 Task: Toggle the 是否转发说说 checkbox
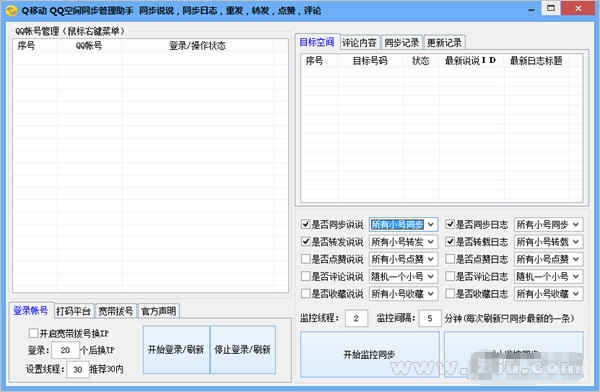(x=305, y=242)
